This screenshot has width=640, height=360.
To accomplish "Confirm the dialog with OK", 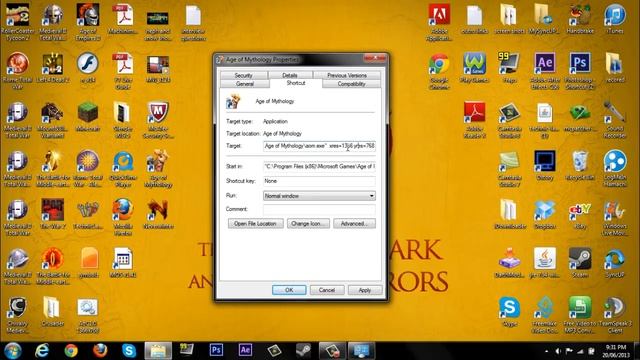I will coord(289,290).
